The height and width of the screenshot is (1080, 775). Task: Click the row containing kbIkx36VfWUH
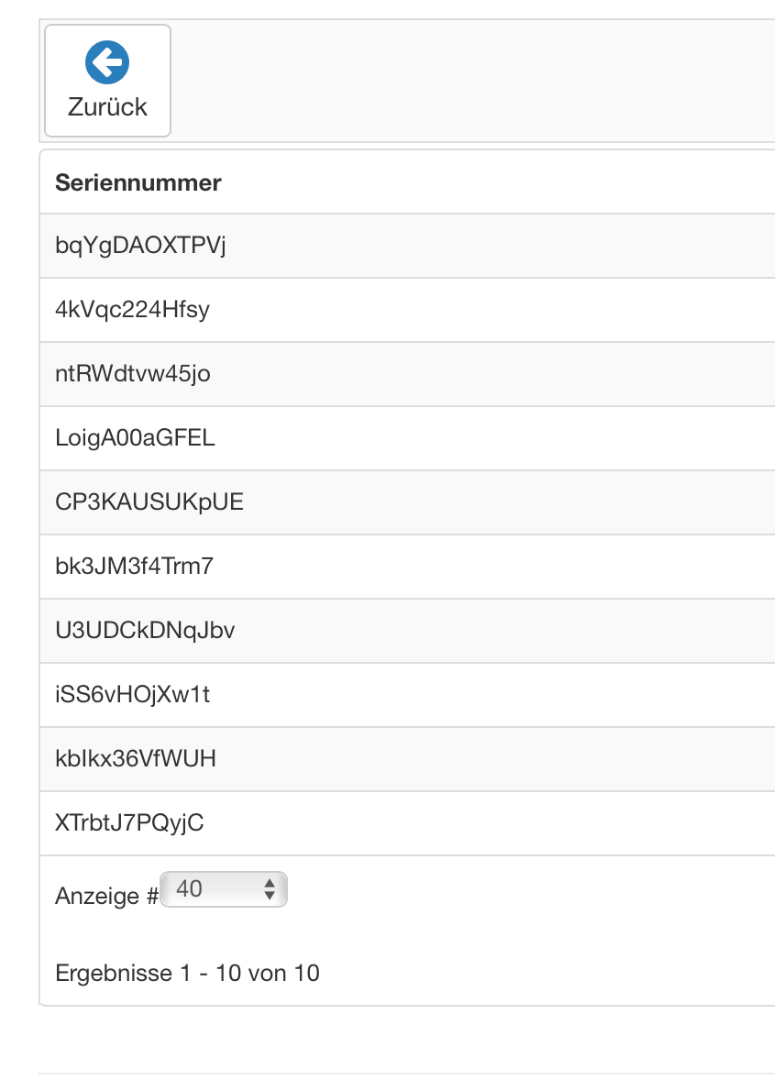click(135, 759)
